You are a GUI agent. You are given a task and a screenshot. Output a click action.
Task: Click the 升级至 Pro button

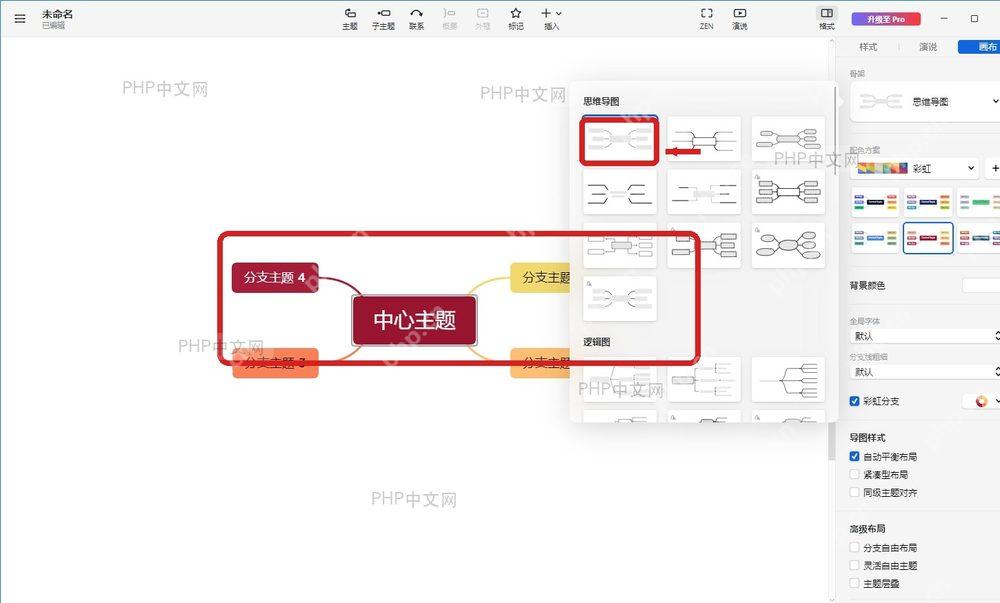point(886,19)
